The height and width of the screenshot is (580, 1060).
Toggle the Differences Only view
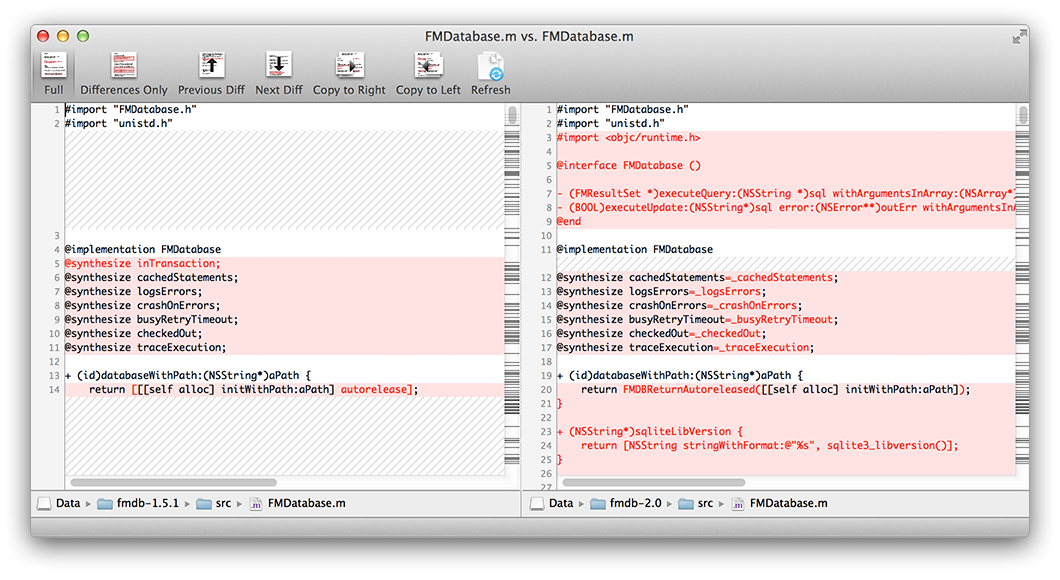click(x=124, y=72)
